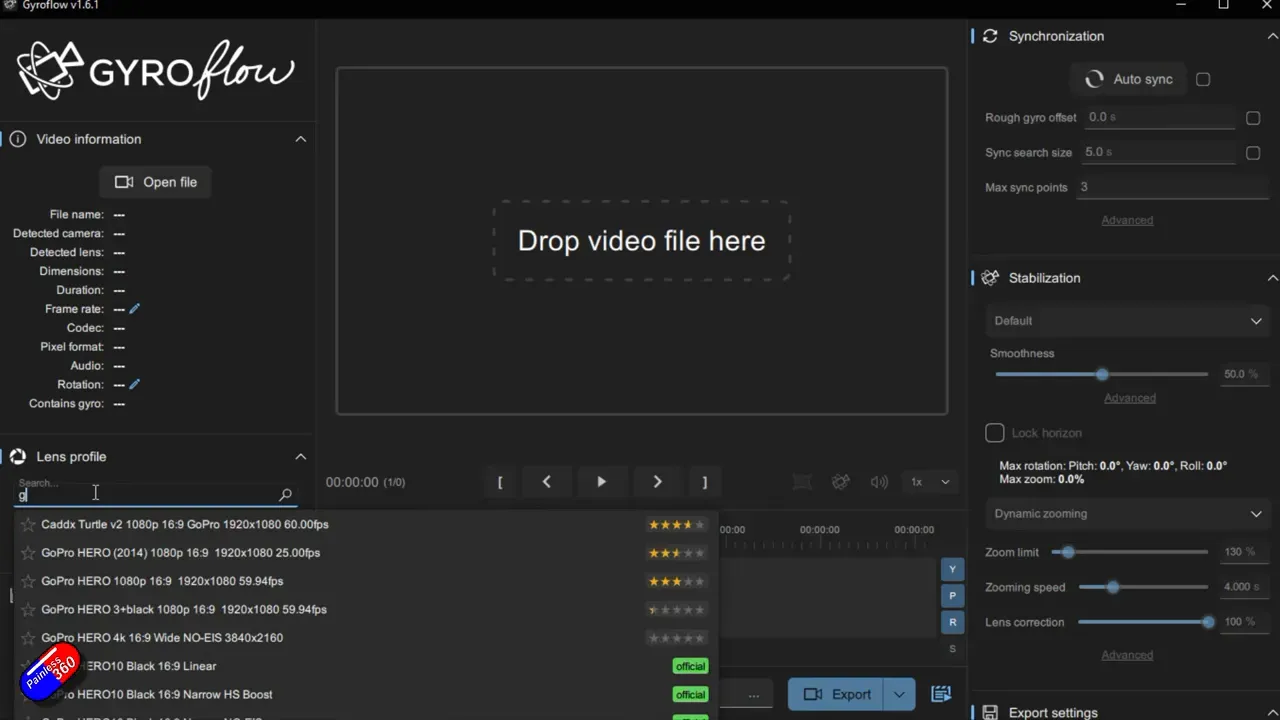
Task: Select GoPro HERO 4k Wide NO-EIS profile
Action: (x=162, y=638)
